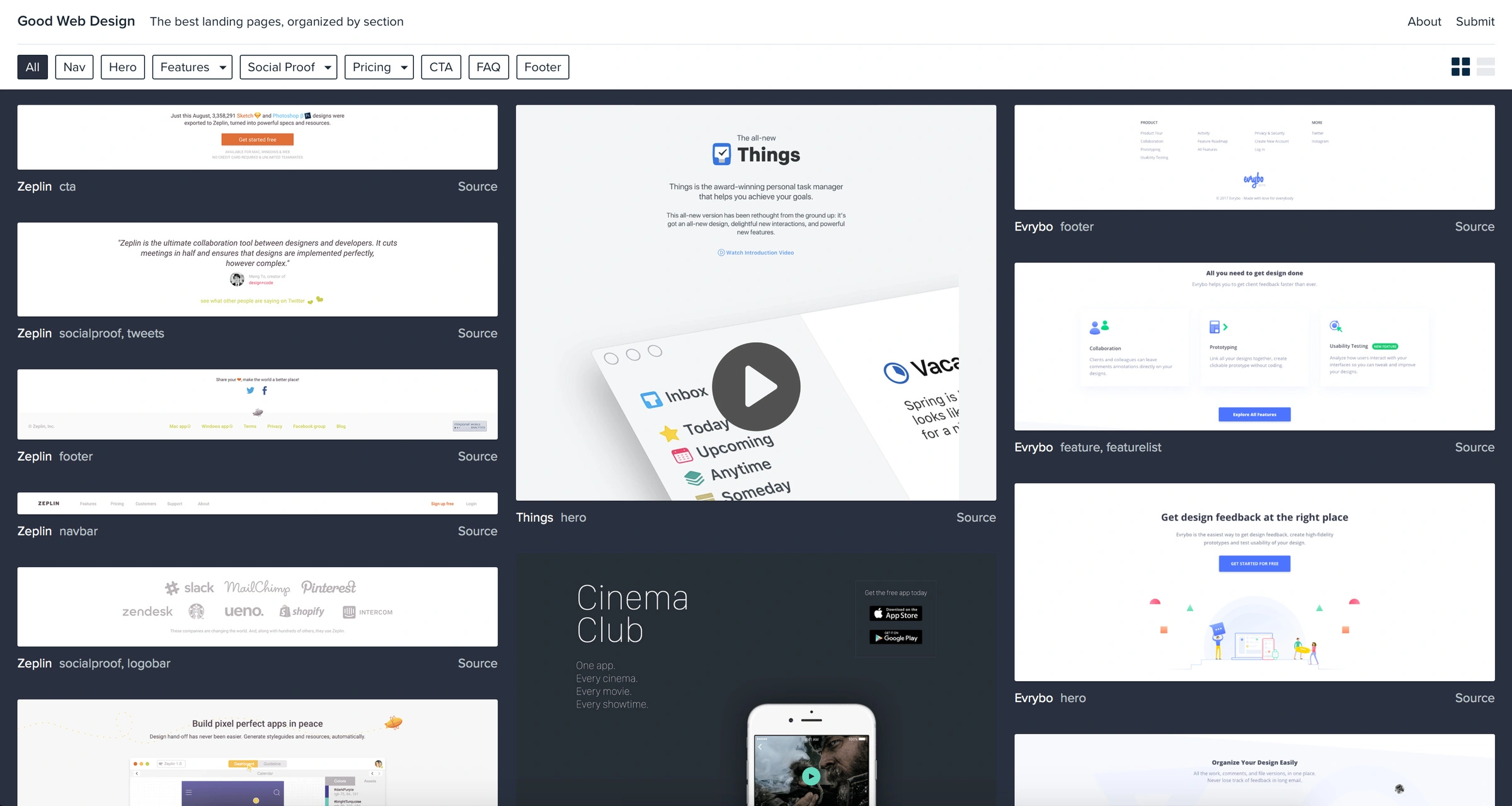Open the 'Organize Your Design Easily' thumbnail

[x=1254, y=770]
